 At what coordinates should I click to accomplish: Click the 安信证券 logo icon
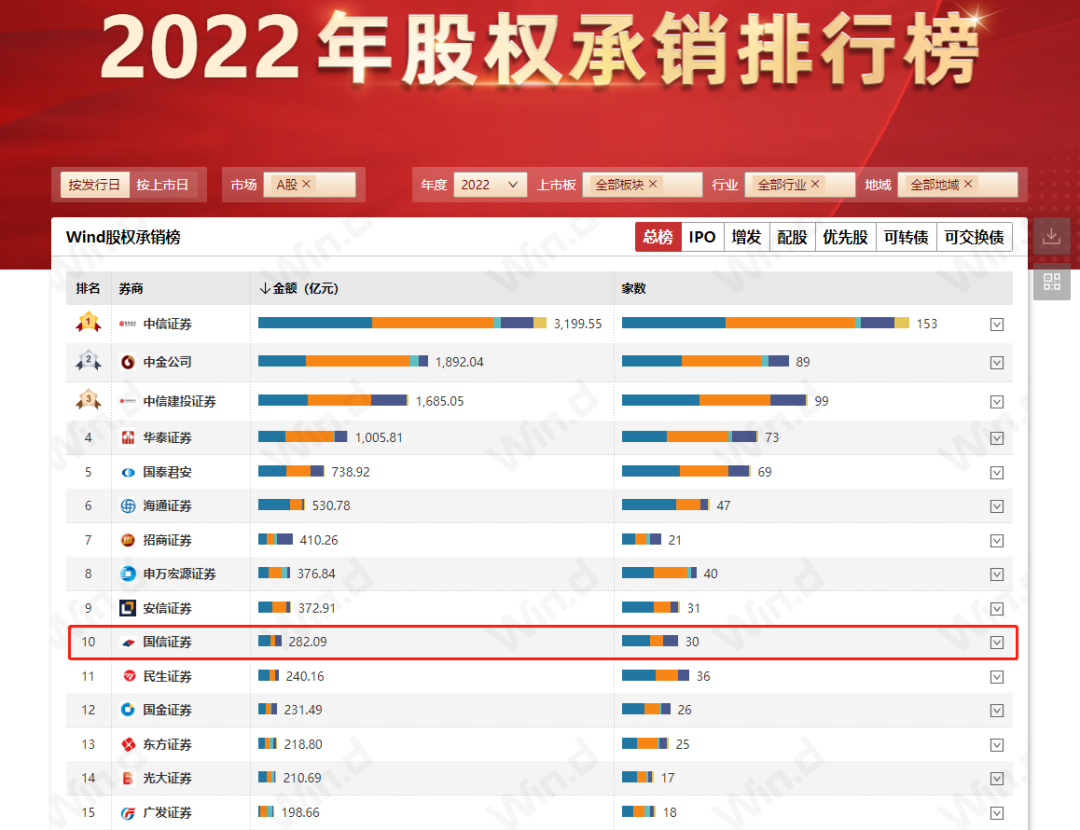click(x=127, y=608)
